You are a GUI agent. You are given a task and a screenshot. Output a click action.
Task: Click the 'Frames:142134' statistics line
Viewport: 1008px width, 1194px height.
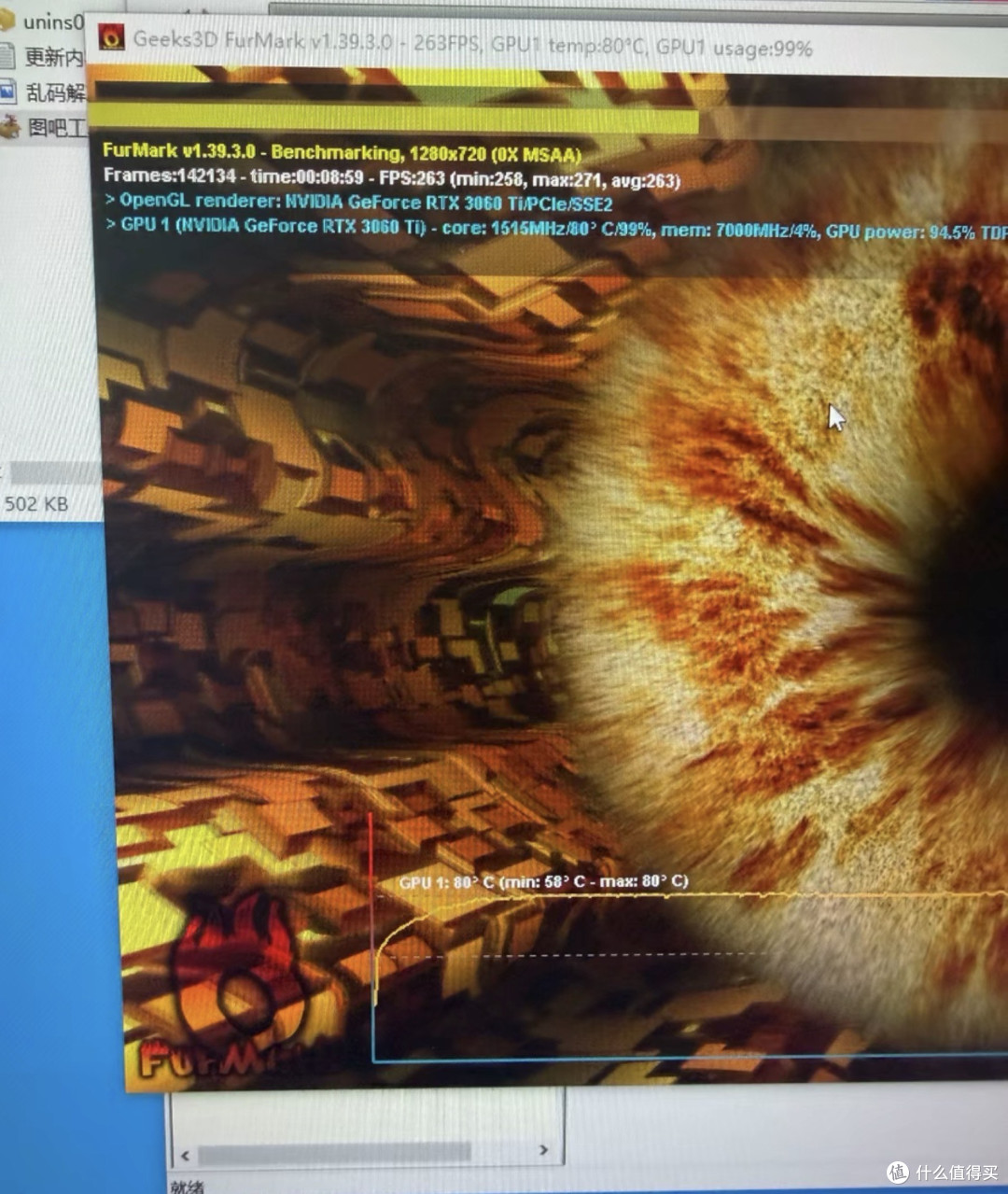[392, 177]
